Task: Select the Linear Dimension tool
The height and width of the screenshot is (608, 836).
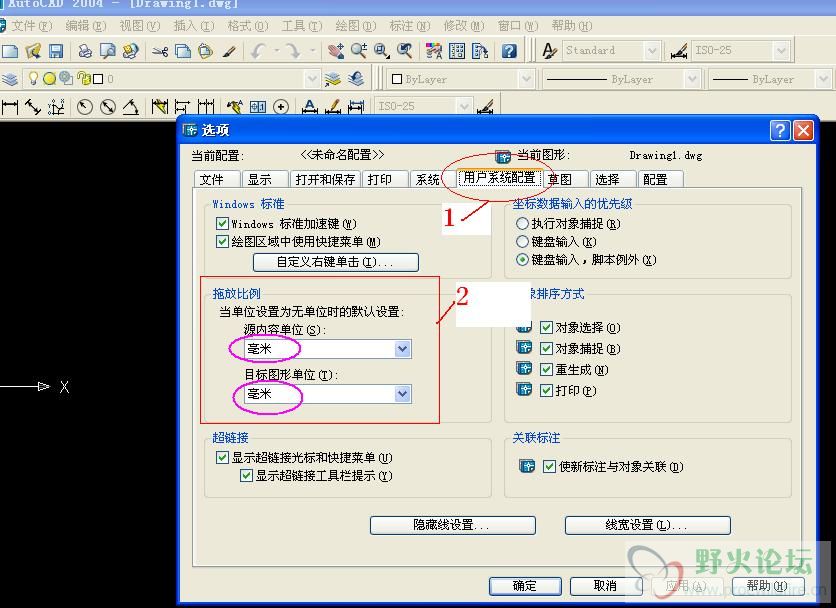Action: tap(10, 107)
